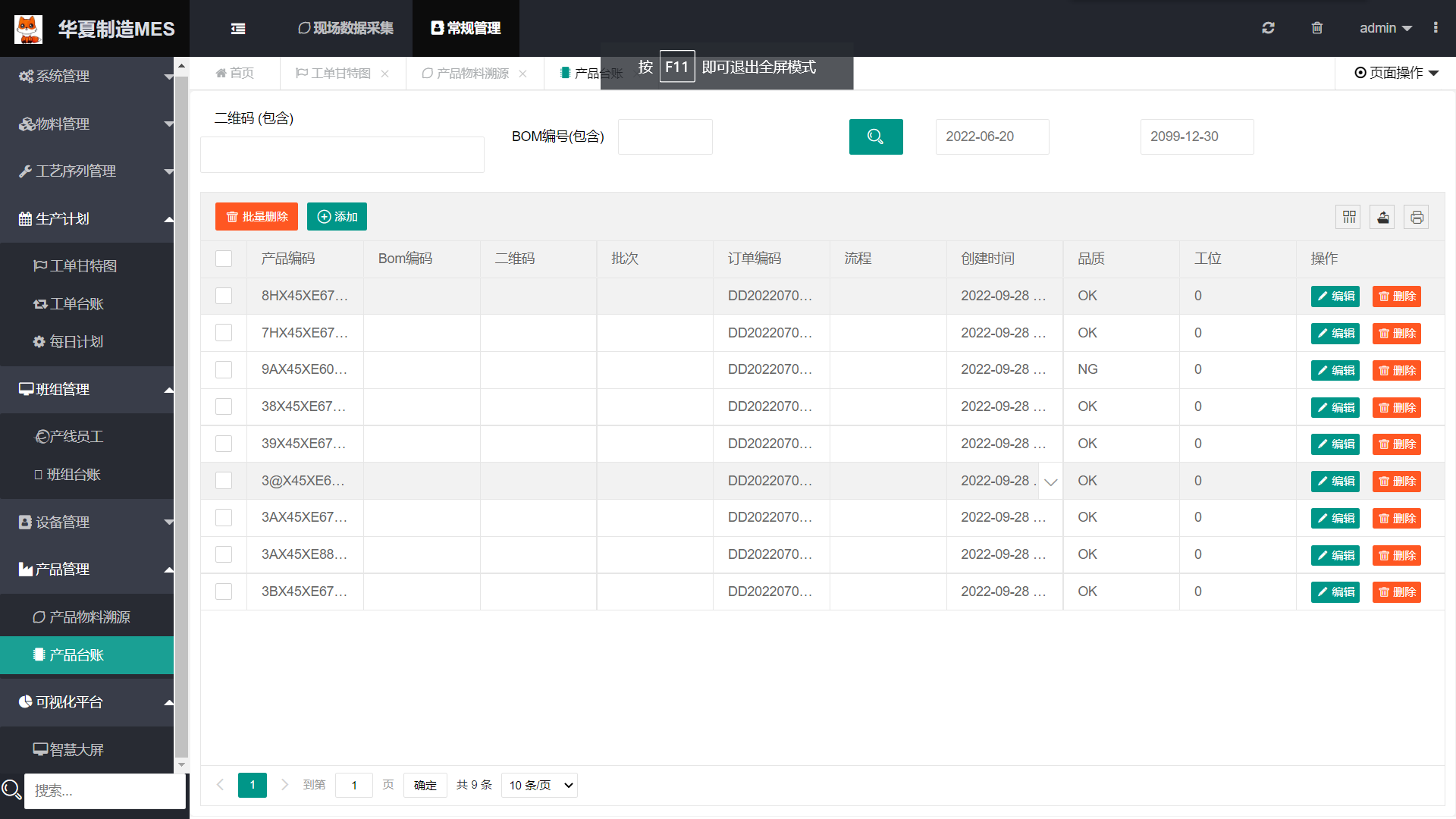Open the 页面操作 dropdown
This screenshot has height=819, width=1456.
point(1396,73)
